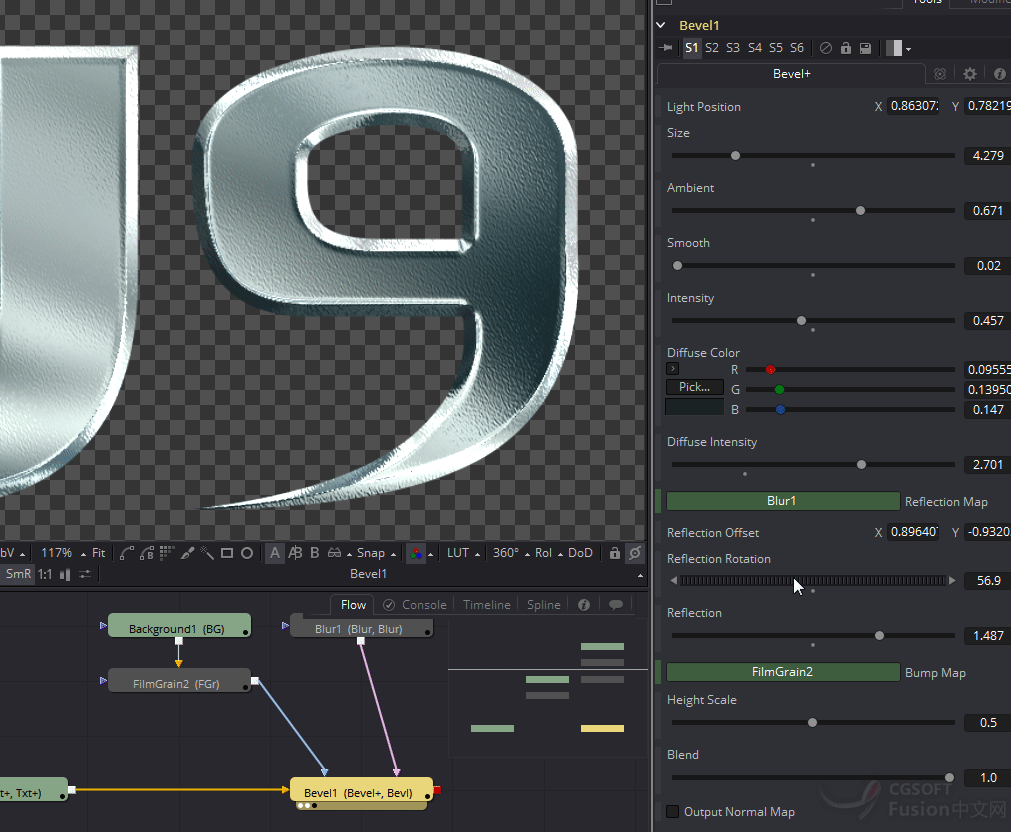Open the Info tab icon in tool controls

point(999,74)
